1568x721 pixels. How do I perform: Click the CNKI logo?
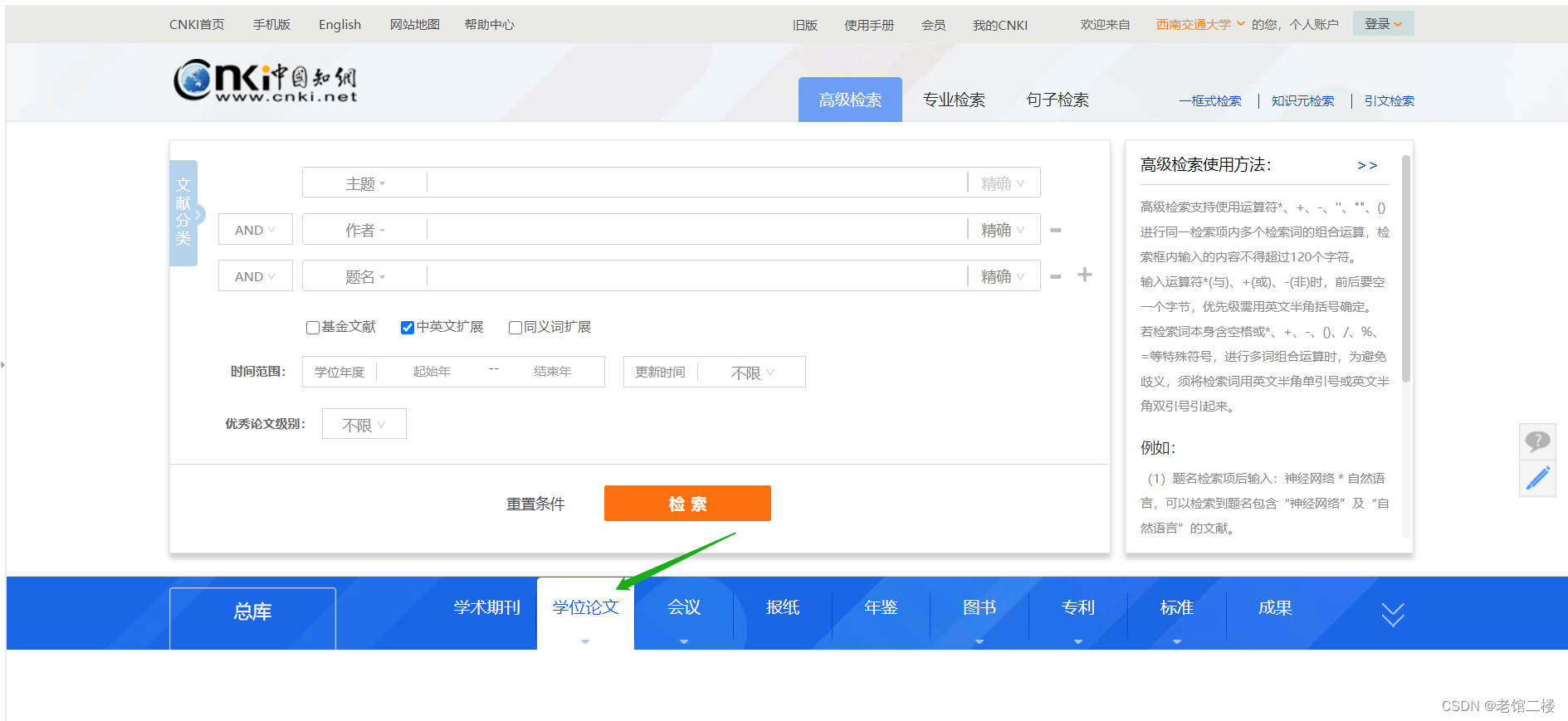tap(266, 80)
